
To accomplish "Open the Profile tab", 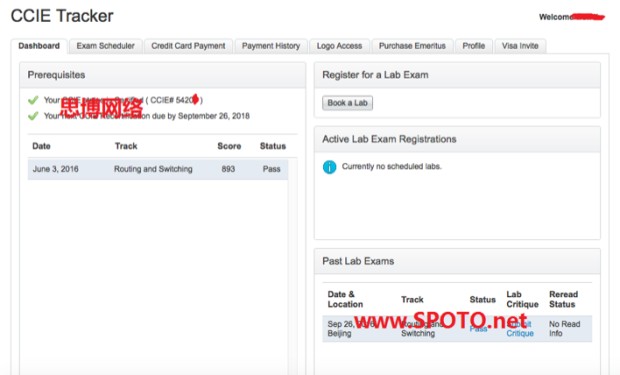I will [474, 46].
